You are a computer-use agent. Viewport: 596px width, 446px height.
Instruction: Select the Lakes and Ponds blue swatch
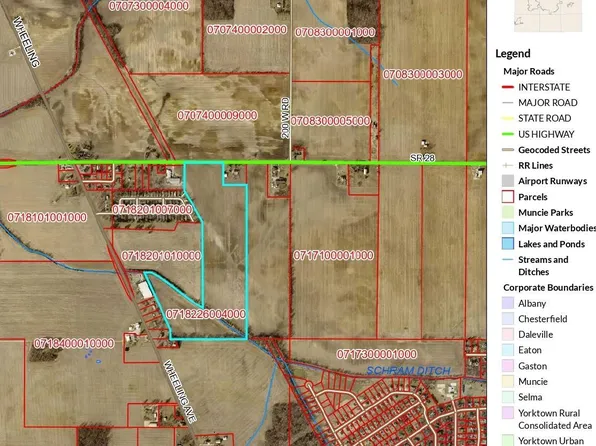tap(507, 244)
